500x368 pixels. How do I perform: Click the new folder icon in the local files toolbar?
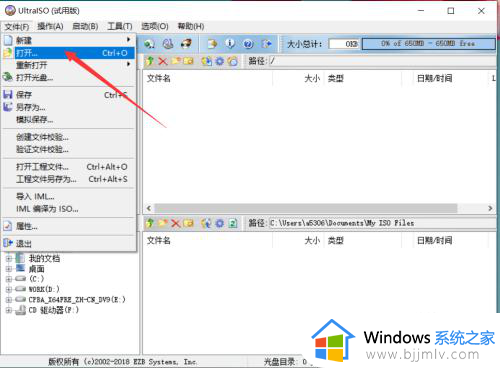pos(163,223)
